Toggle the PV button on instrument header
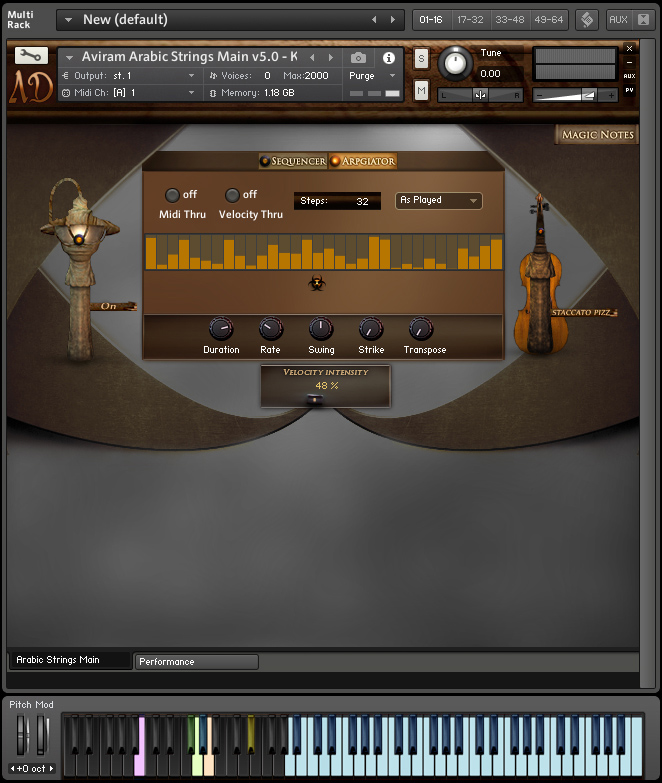Screen dimensions: 662x783 coord(630,90)
